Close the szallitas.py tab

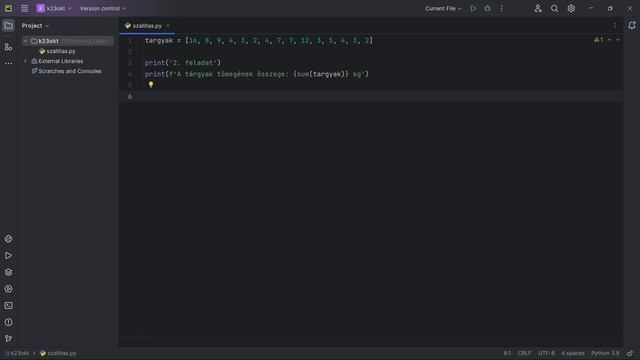coord(168,26)
